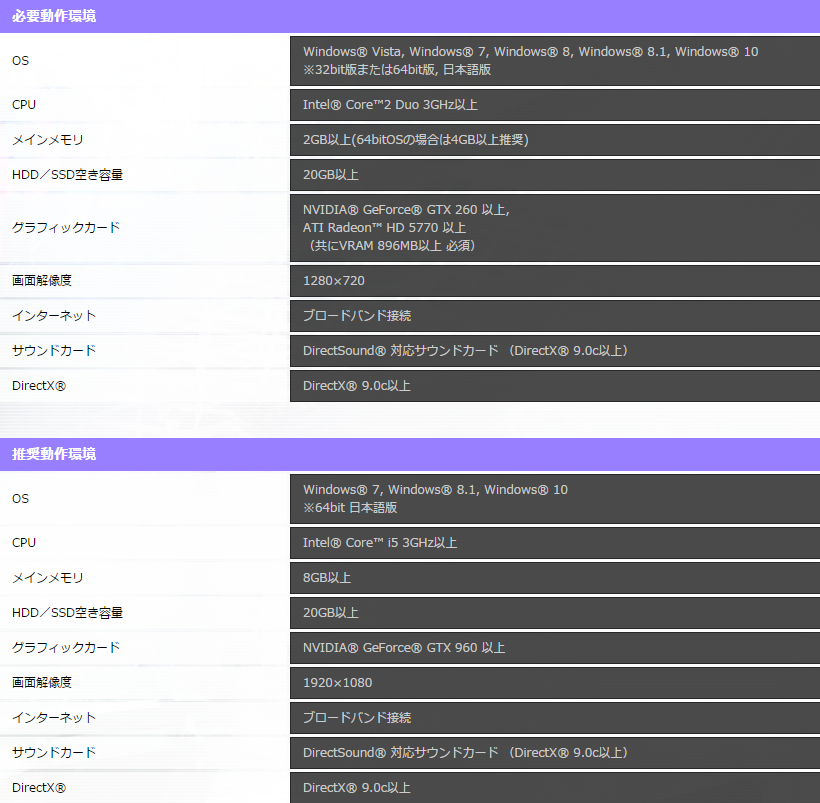Click the recommended CPU row label
The width and height of the screenshot is (820, 803).
click(24, 542)
